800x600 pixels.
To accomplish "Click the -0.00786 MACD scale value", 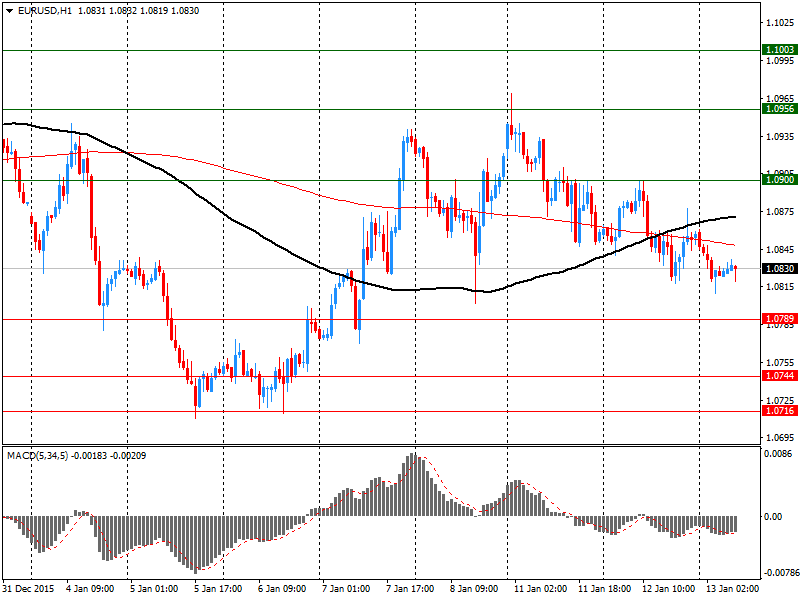I will click(781, 573).
